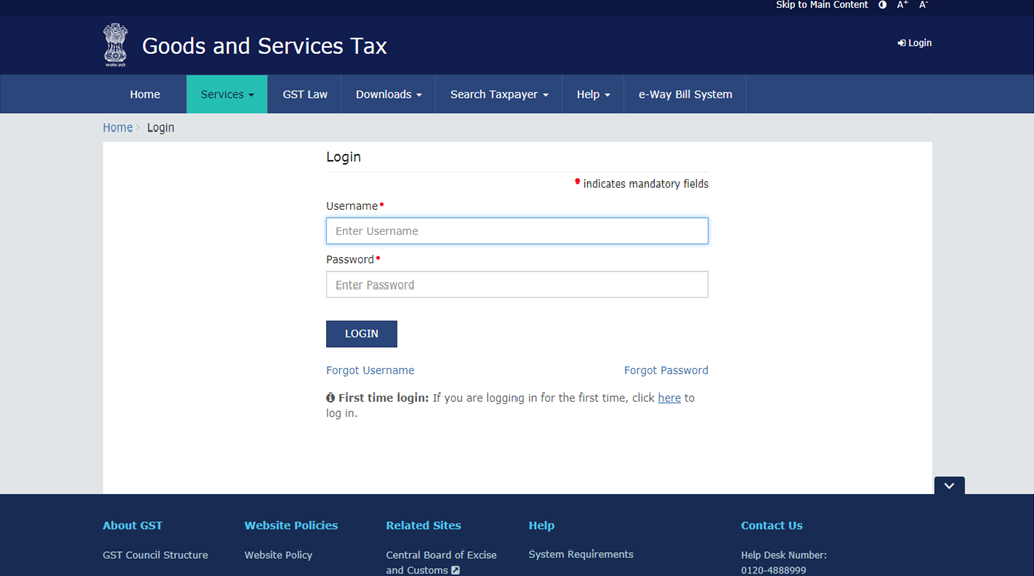Click the national emblem logo
This screenshot has width=1034, height=576.
coord(115,45)
